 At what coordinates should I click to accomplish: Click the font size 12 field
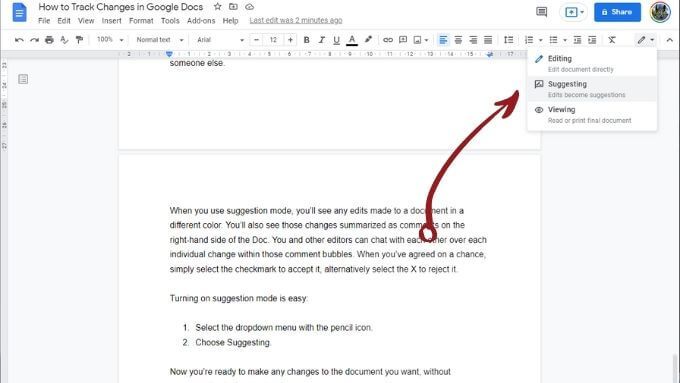tap(273, 40)
